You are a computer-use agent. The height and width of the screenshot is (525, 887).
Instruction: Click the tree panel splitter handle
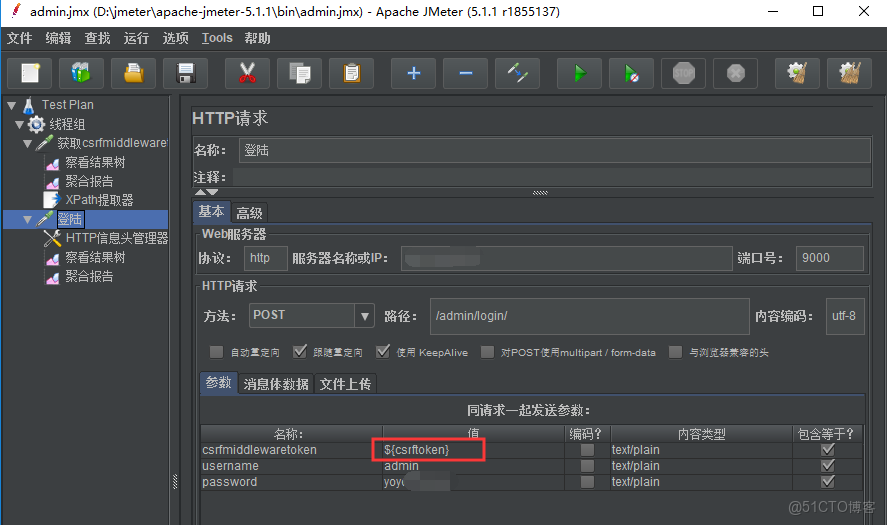(175, 481)
